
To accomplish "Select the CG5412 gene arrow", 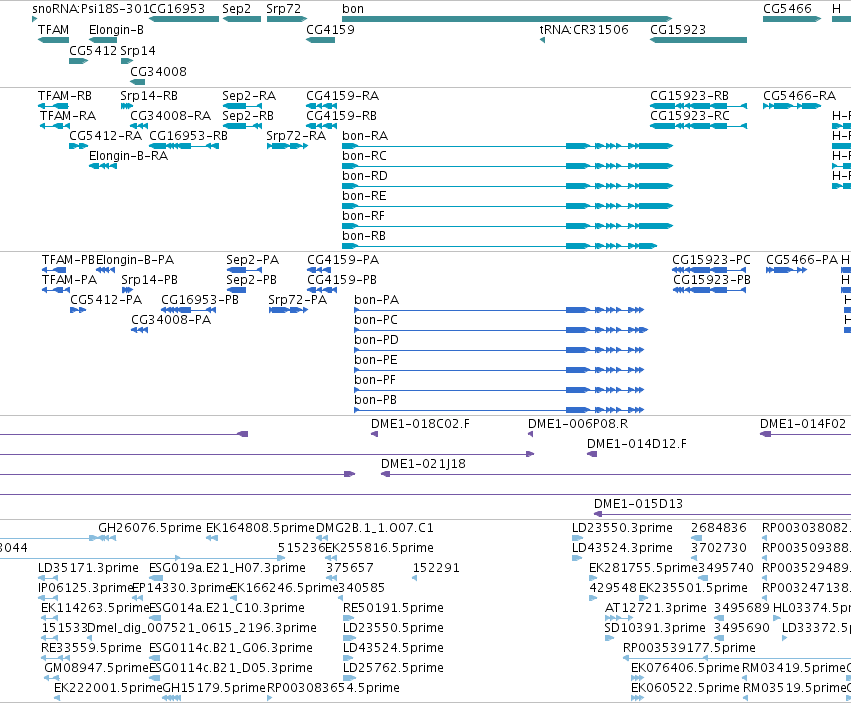I will (x=78, y=61).
